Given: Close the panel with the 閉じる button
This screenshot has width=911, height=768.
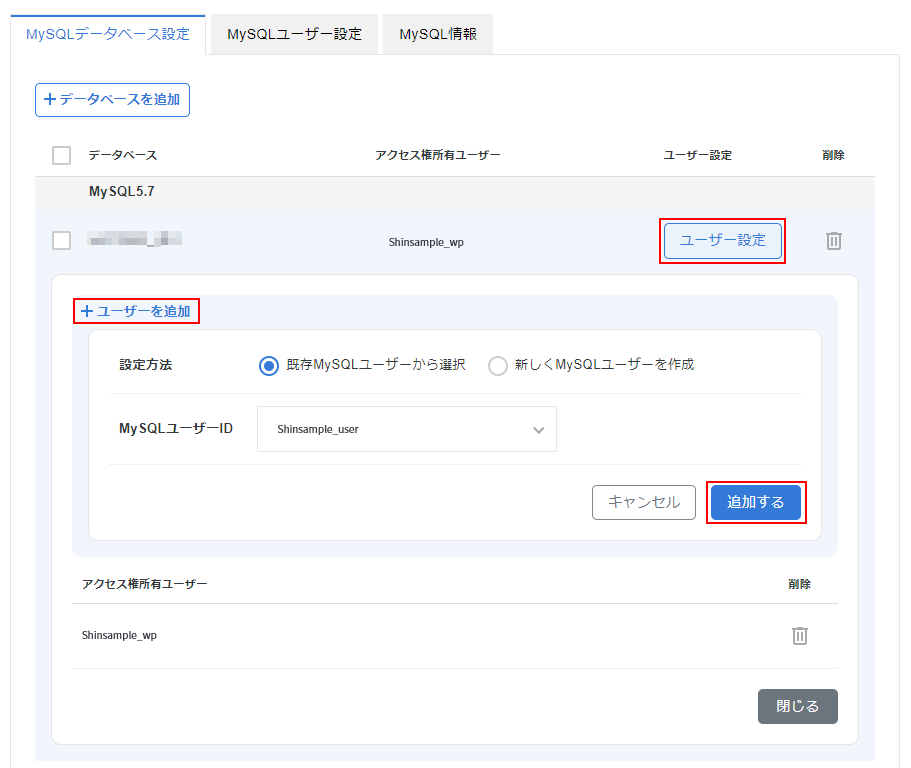Looking at the screenshot, I should coord(797,706).
